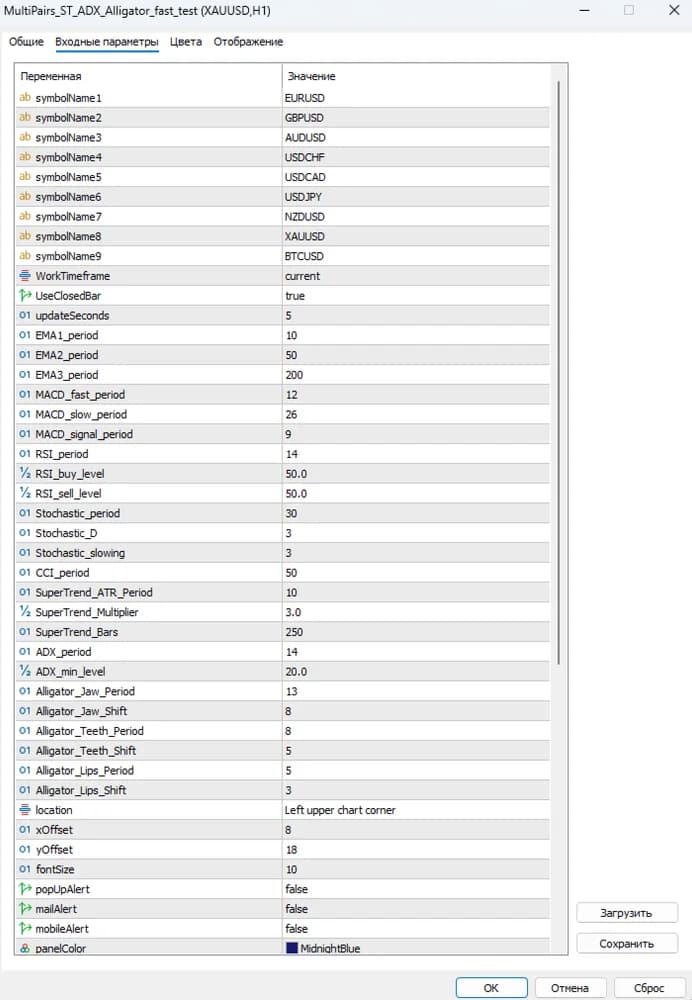This screenshot has height=1000, width=692.
Task: Click the parameter list vertical scrollbar
Action: (559, 373)
